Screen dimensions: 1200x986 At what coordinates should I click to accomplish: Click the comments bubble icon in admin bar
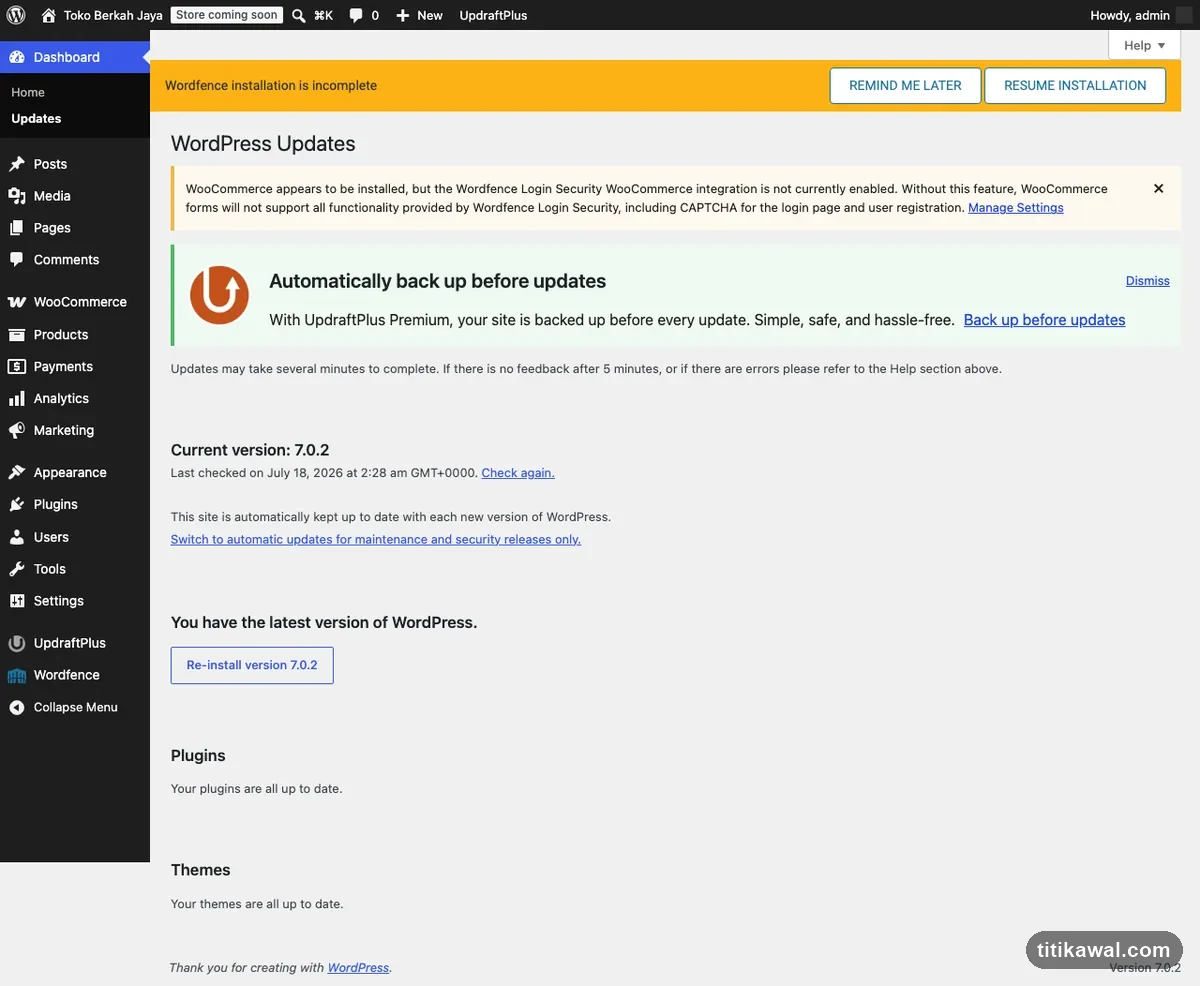tap(356, 16)
